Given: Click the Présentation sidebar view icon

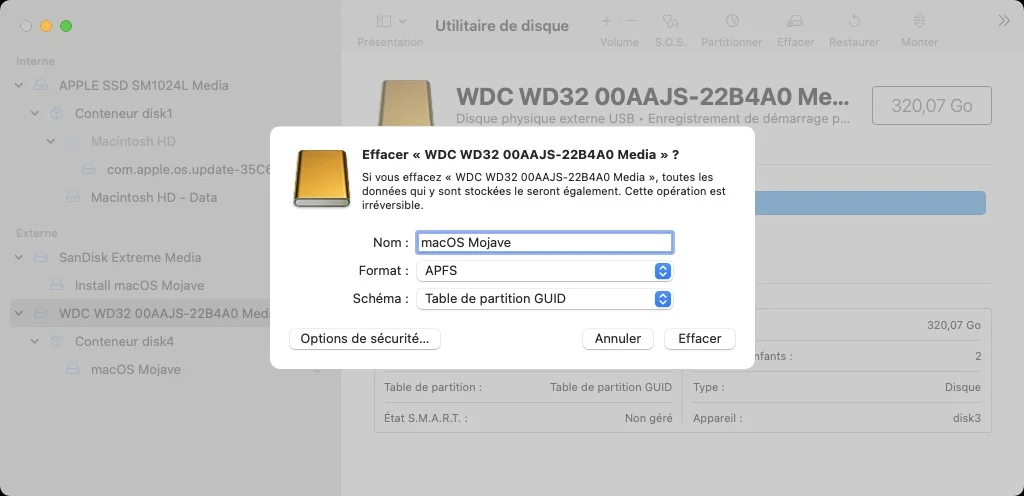Looking at the screenshot, I should pyautogui.click(x=383, y=22).
